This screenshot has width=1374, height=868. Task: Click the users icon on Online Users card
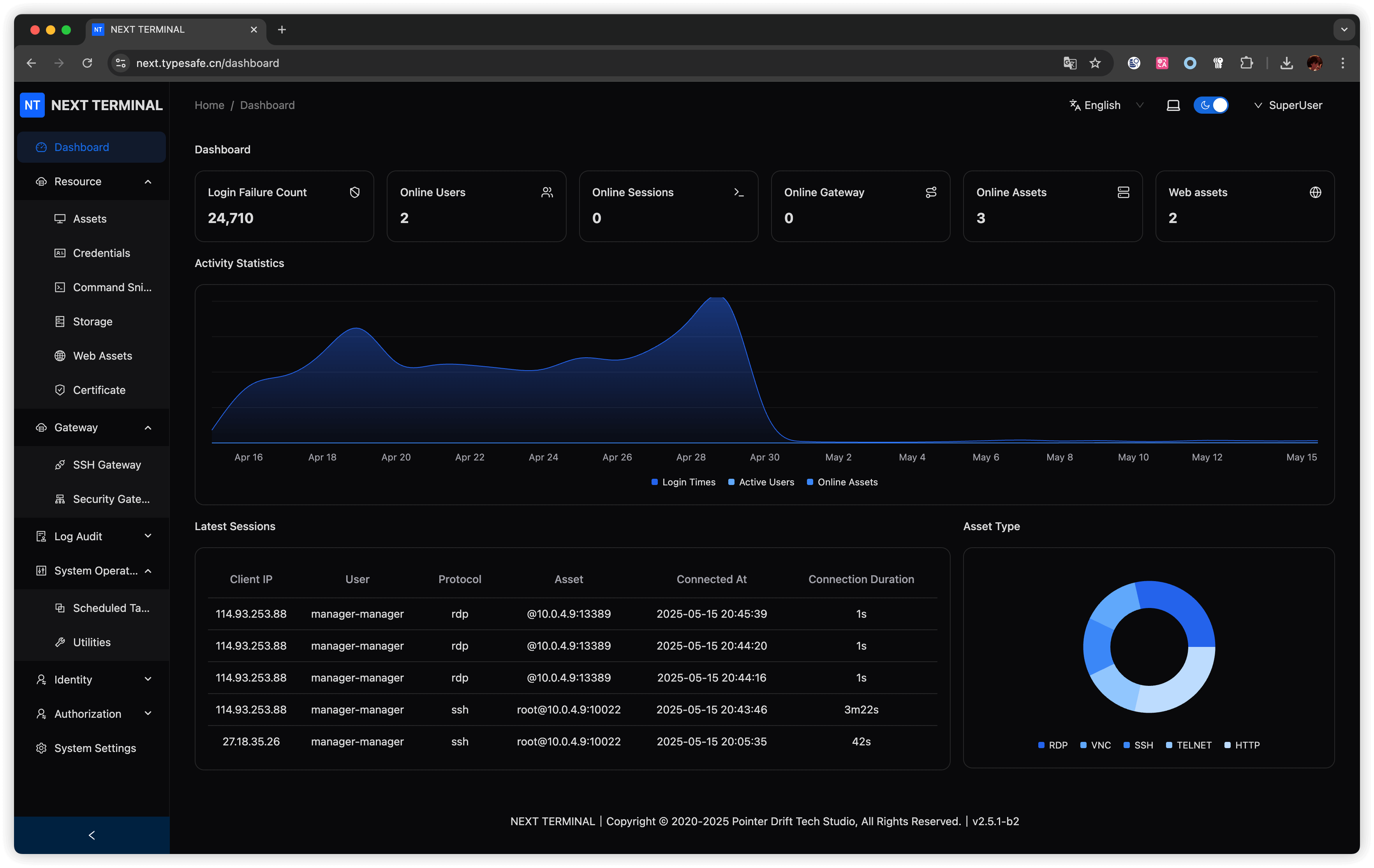[547, 192]
